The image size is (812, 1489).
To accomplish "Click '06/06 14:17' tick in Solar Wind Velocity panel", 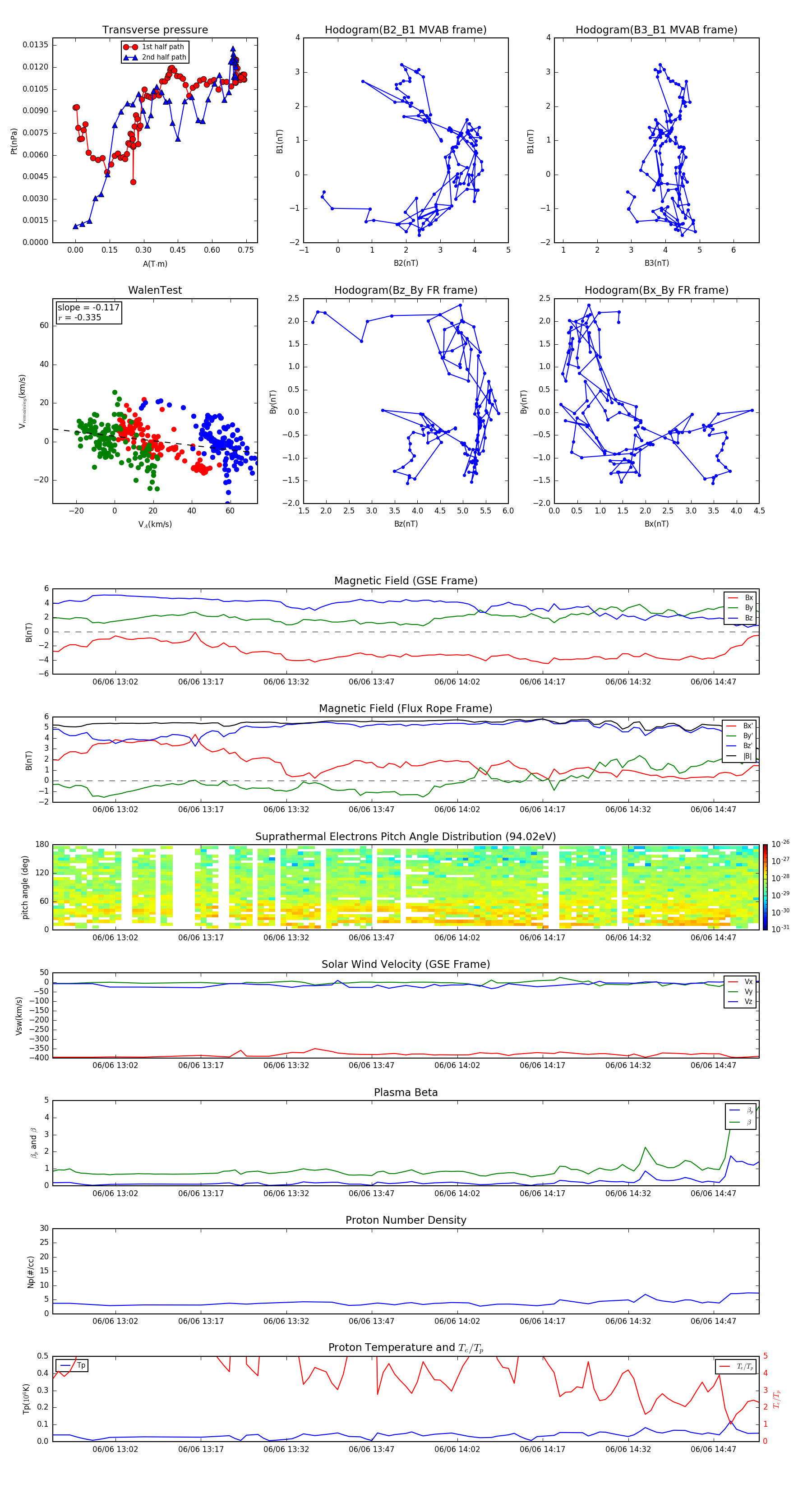I will [x=542, y=1066].
